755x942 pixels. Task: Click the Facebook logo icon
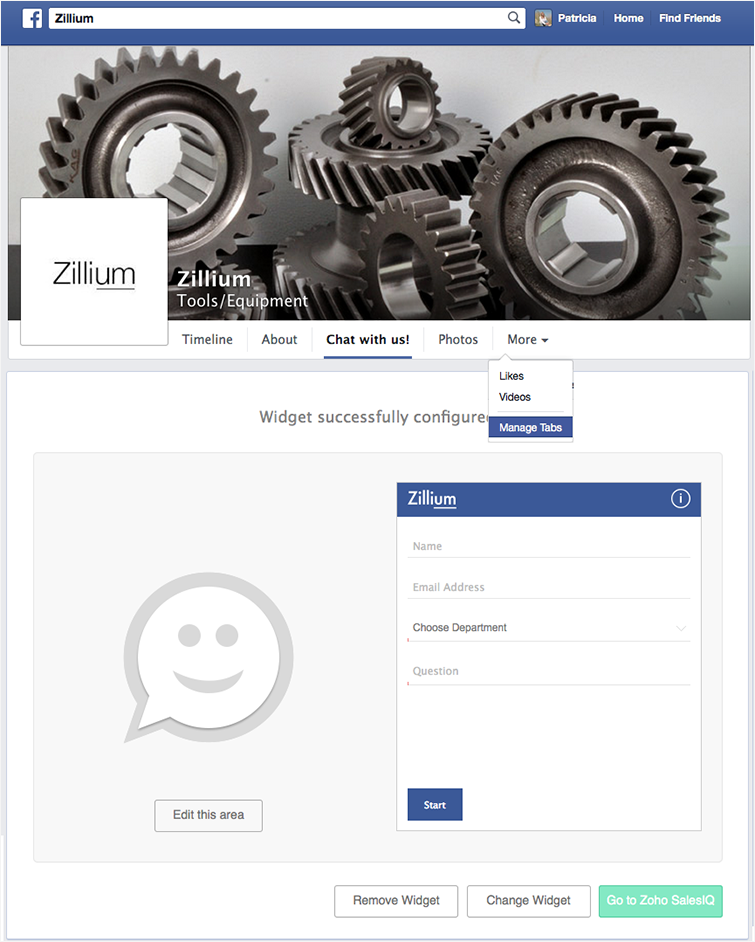click(32, 18)
